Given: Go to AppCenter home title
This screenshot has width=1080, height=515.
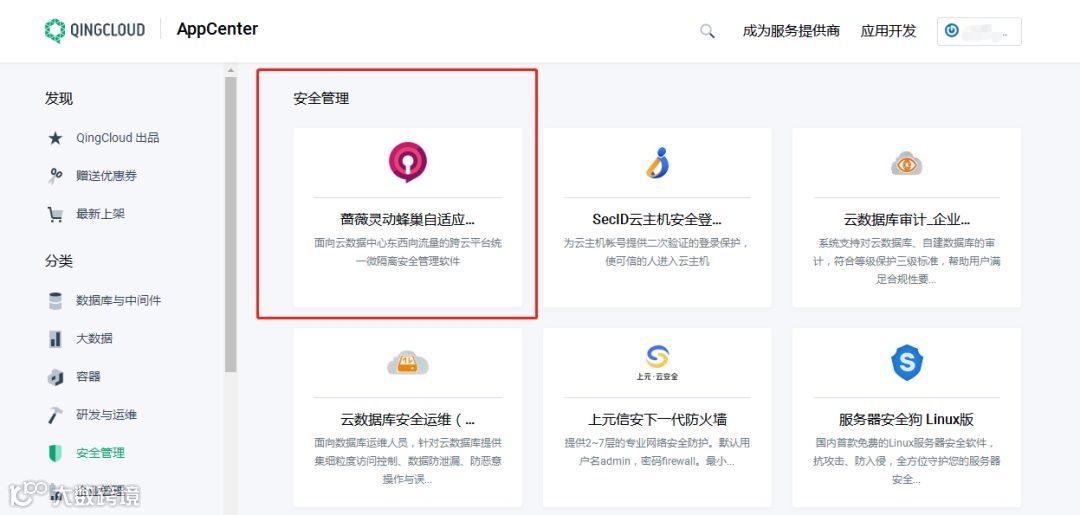Looking at the screenshot, I should coord(217,29).
